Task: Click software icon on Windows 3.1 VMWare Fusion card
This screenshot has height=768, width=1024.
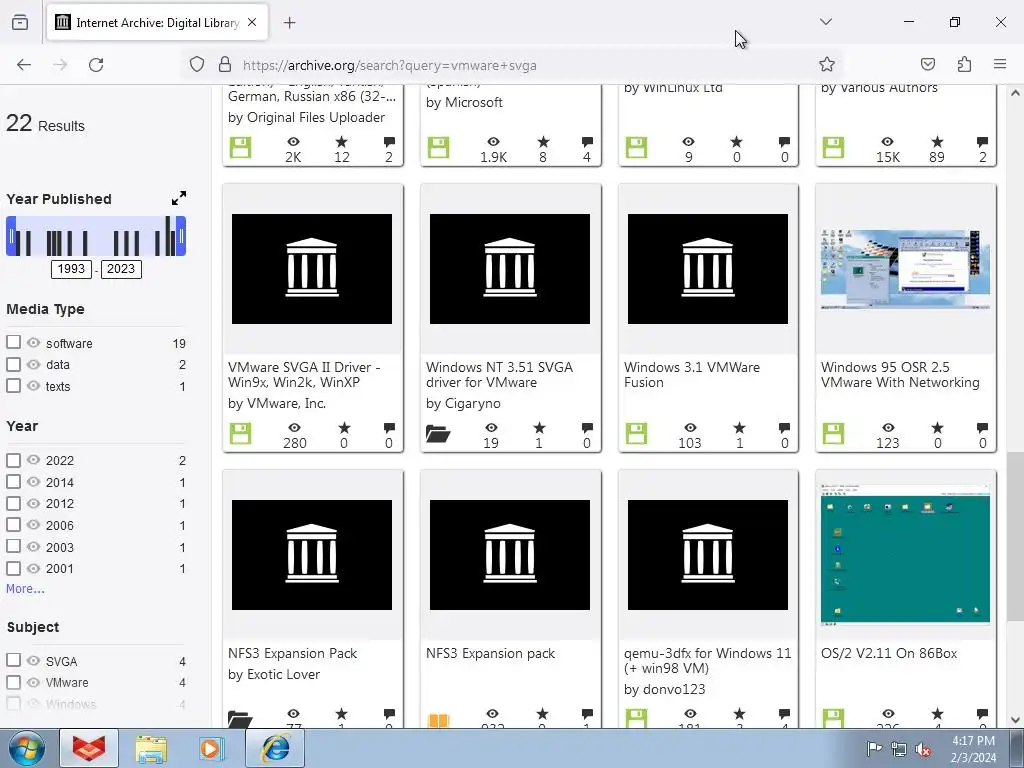Action: pos(636,434)
